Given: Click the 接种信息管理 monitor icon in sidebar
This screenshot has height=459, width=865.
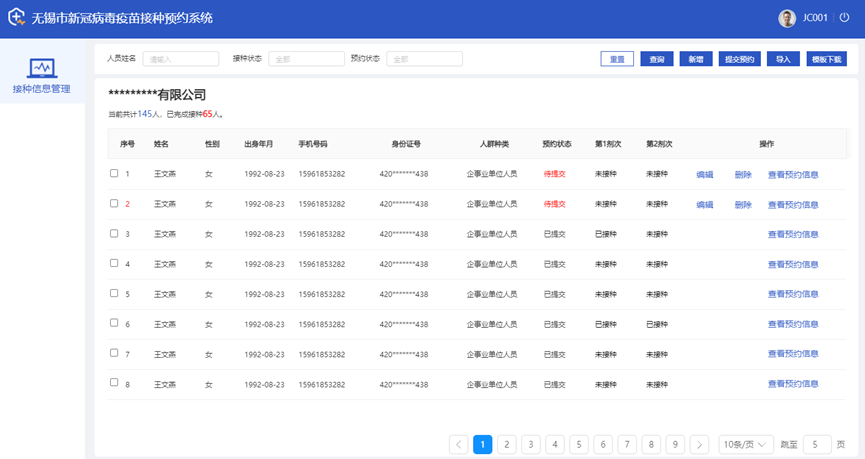Looking at the screenshot, I should click(x=42, y=68).
